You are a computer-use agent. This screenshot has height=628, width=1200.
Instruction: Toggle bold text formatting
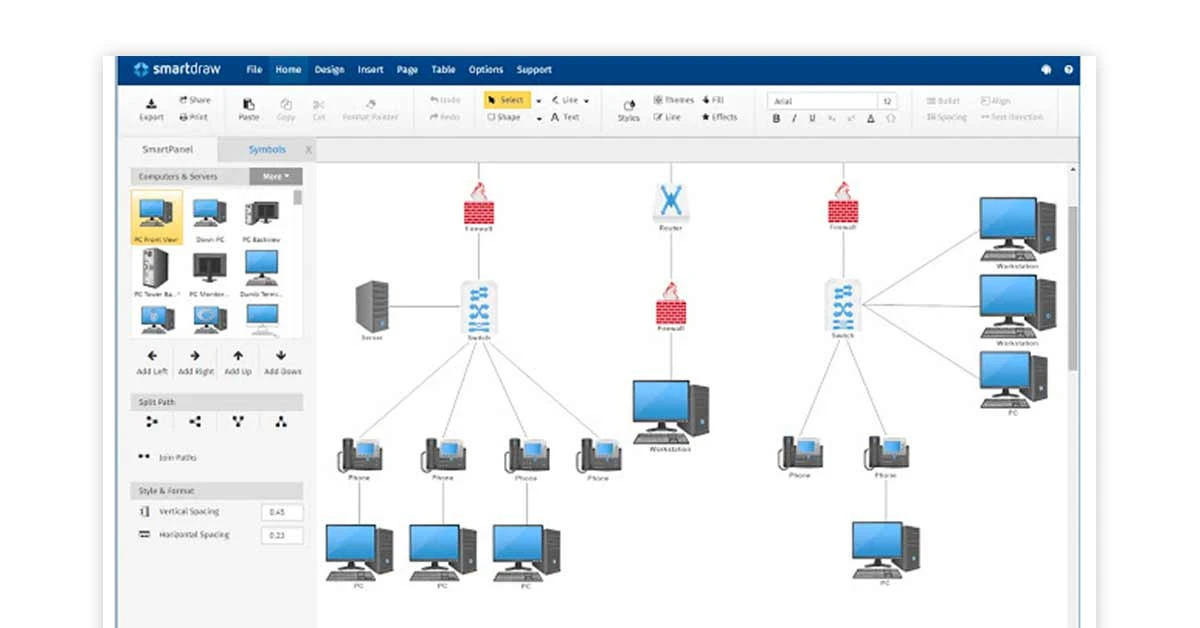point(776,117)
